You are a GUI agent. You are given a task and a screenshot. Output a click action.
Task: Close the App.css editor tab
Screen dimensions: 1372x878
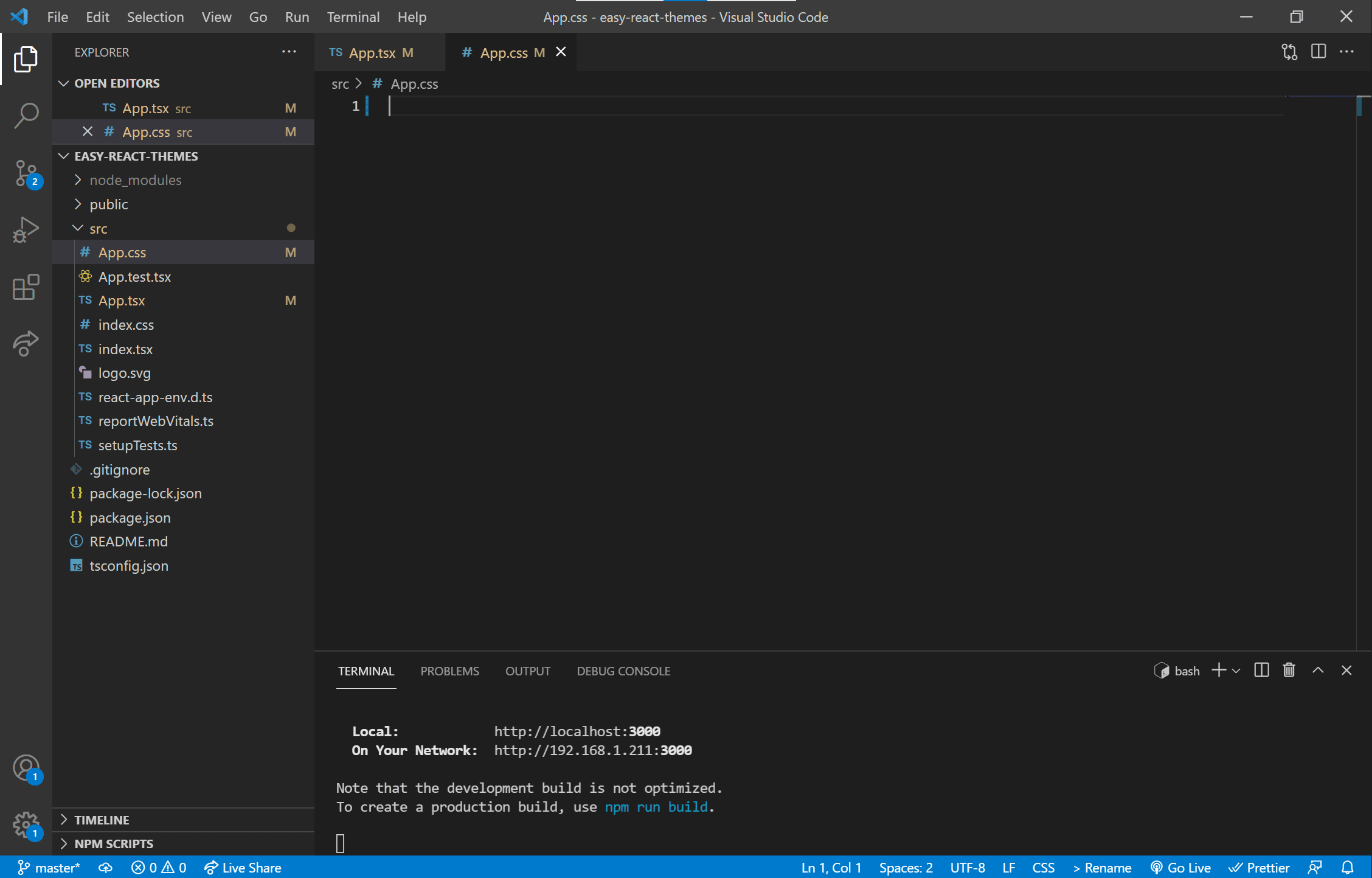[x=561, y=52]
